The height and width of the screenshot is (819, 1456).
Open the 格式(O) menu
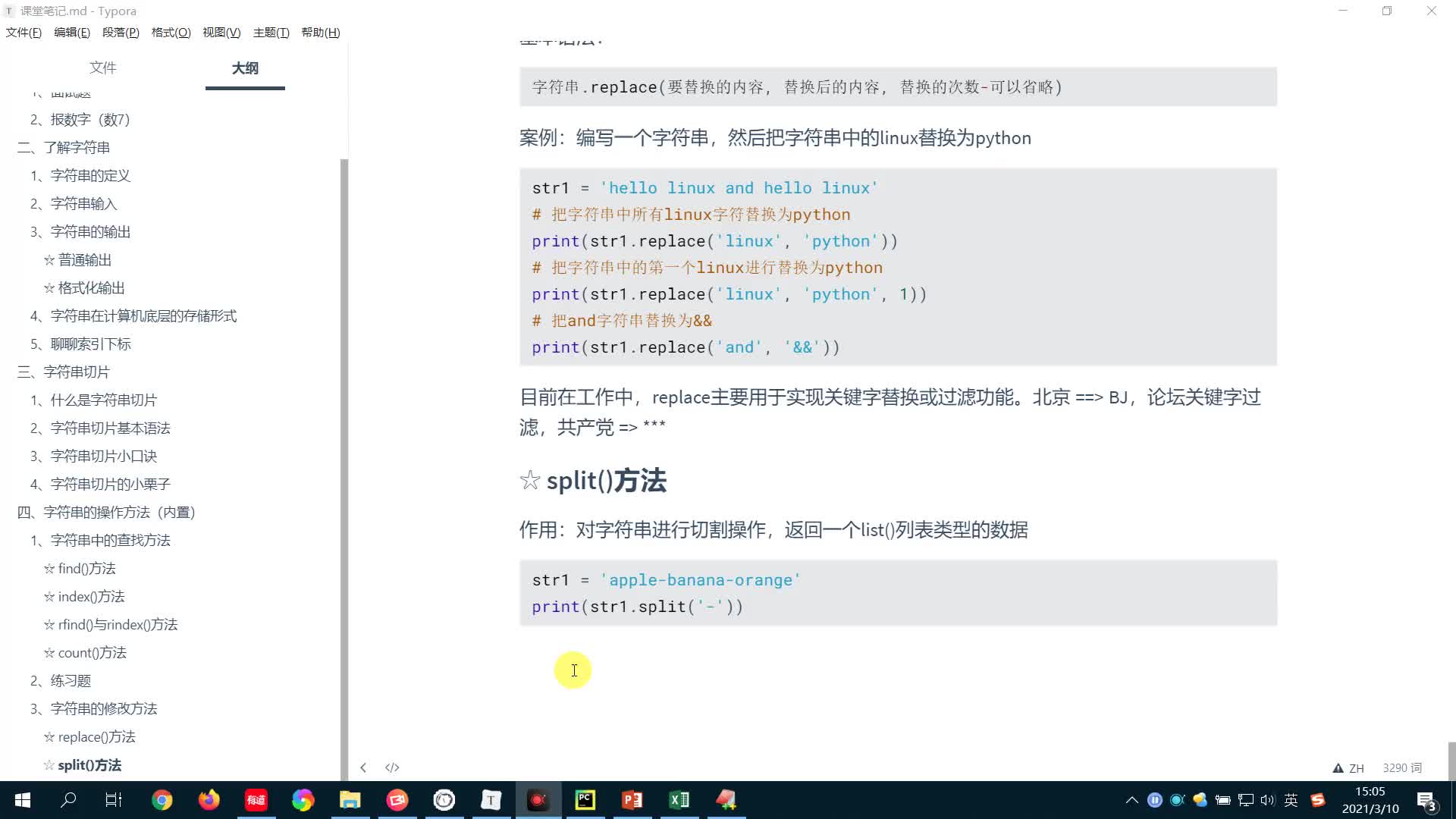tap(171, 33)
